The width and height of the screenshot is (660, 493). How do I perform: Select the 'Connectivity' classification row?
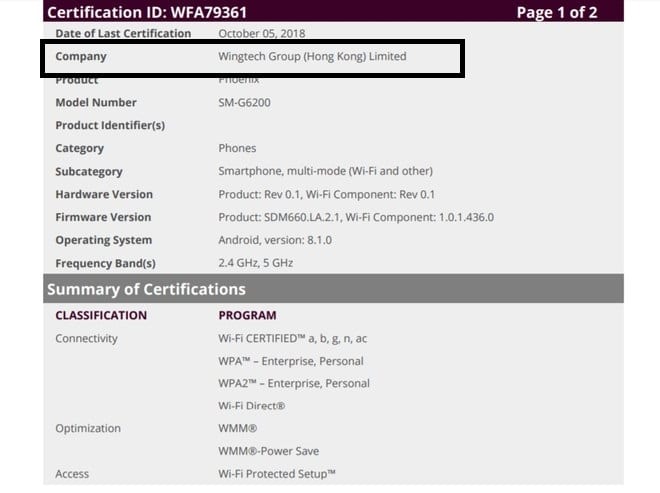click(86, 338)
